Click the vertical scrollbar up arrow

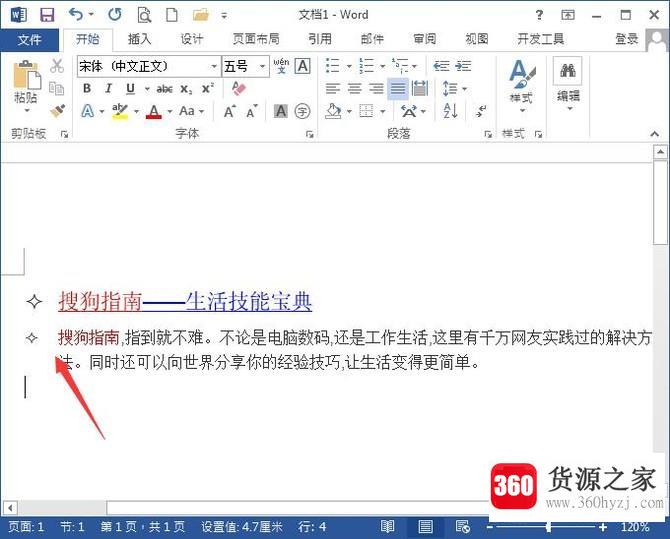pyautogui.click(x=660, y=152)
